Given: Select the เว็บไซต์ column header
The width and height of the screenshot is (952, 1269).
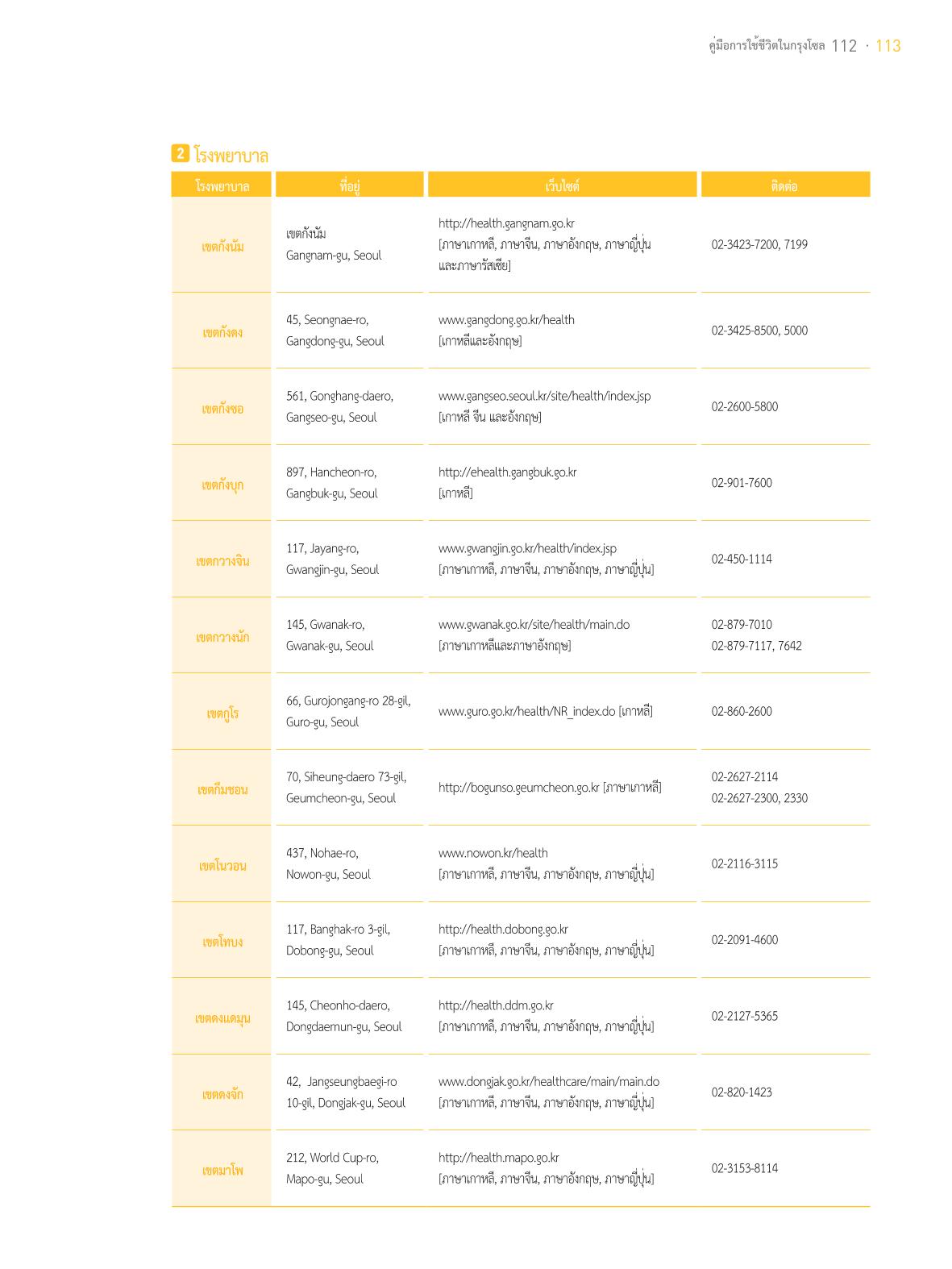Looking at the screenshot, I should pos(562,185).
